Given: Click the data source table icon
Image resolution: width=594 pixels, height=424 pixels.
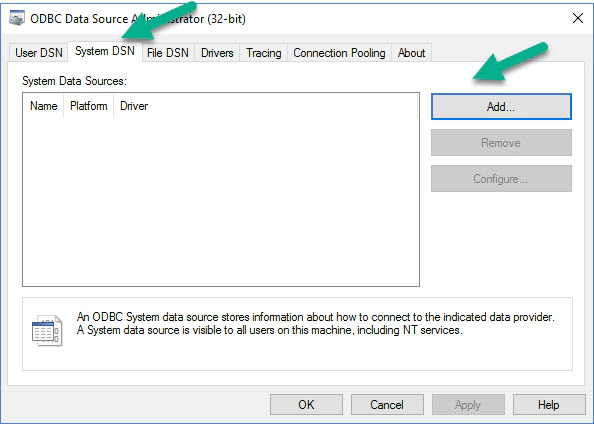Looking at the screenshot, I should [47, 330].
